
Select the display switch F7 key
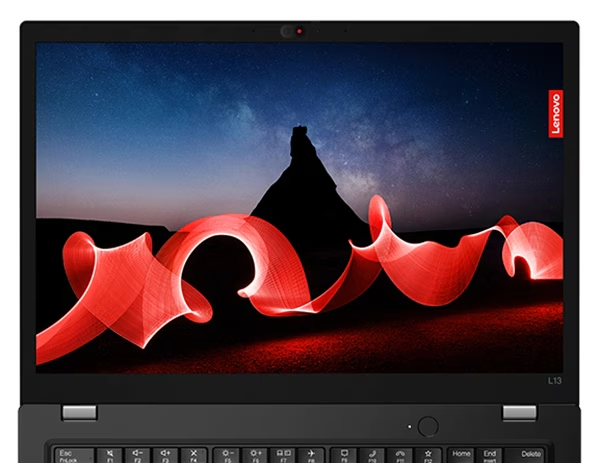pyautogui.click(x=285, y=455)
